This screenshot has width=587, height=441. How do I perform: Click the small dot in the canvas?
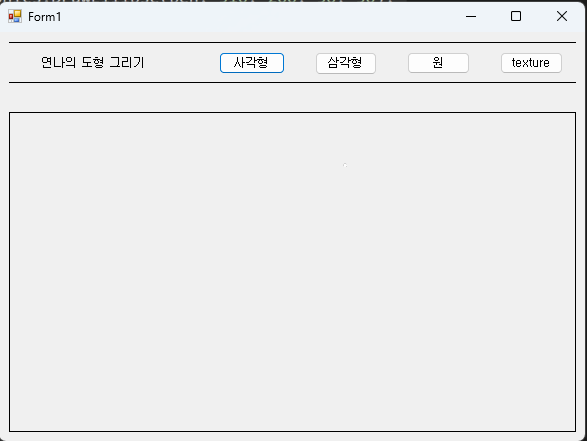pyautogui.click(x=345, y=165)
